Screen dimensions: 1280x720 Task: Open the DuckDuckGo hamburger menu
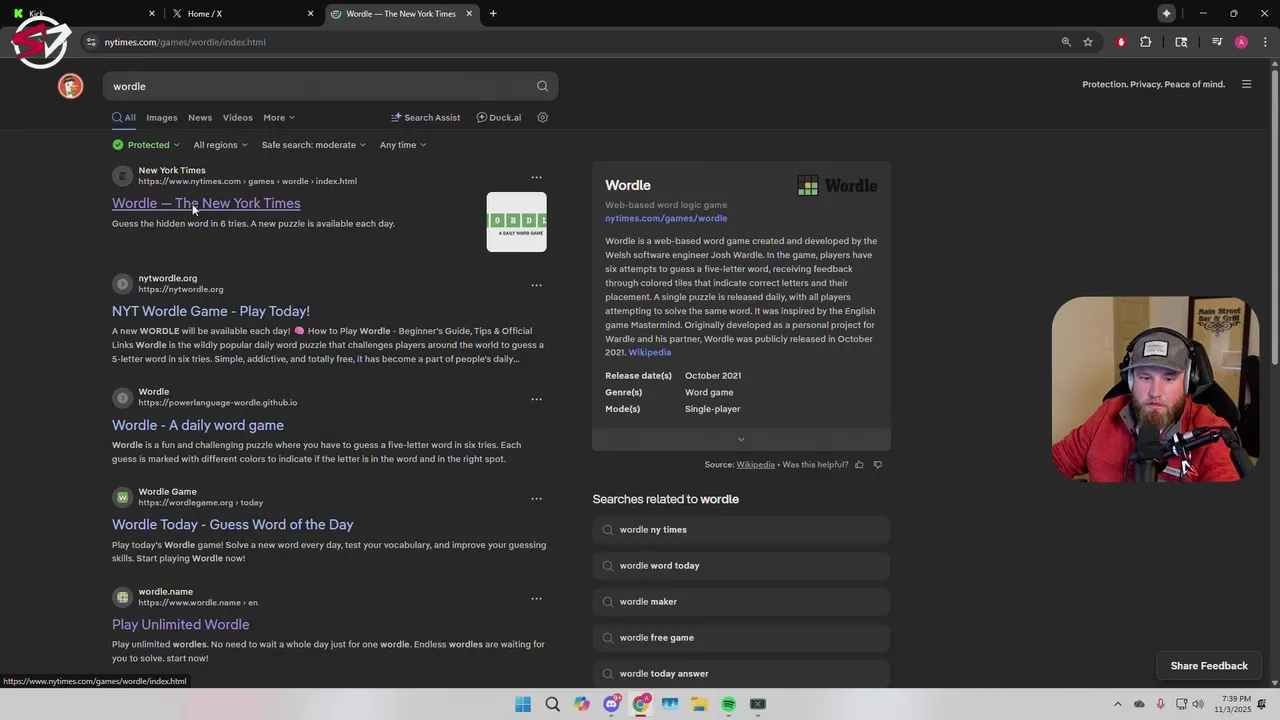[1246, 84]
